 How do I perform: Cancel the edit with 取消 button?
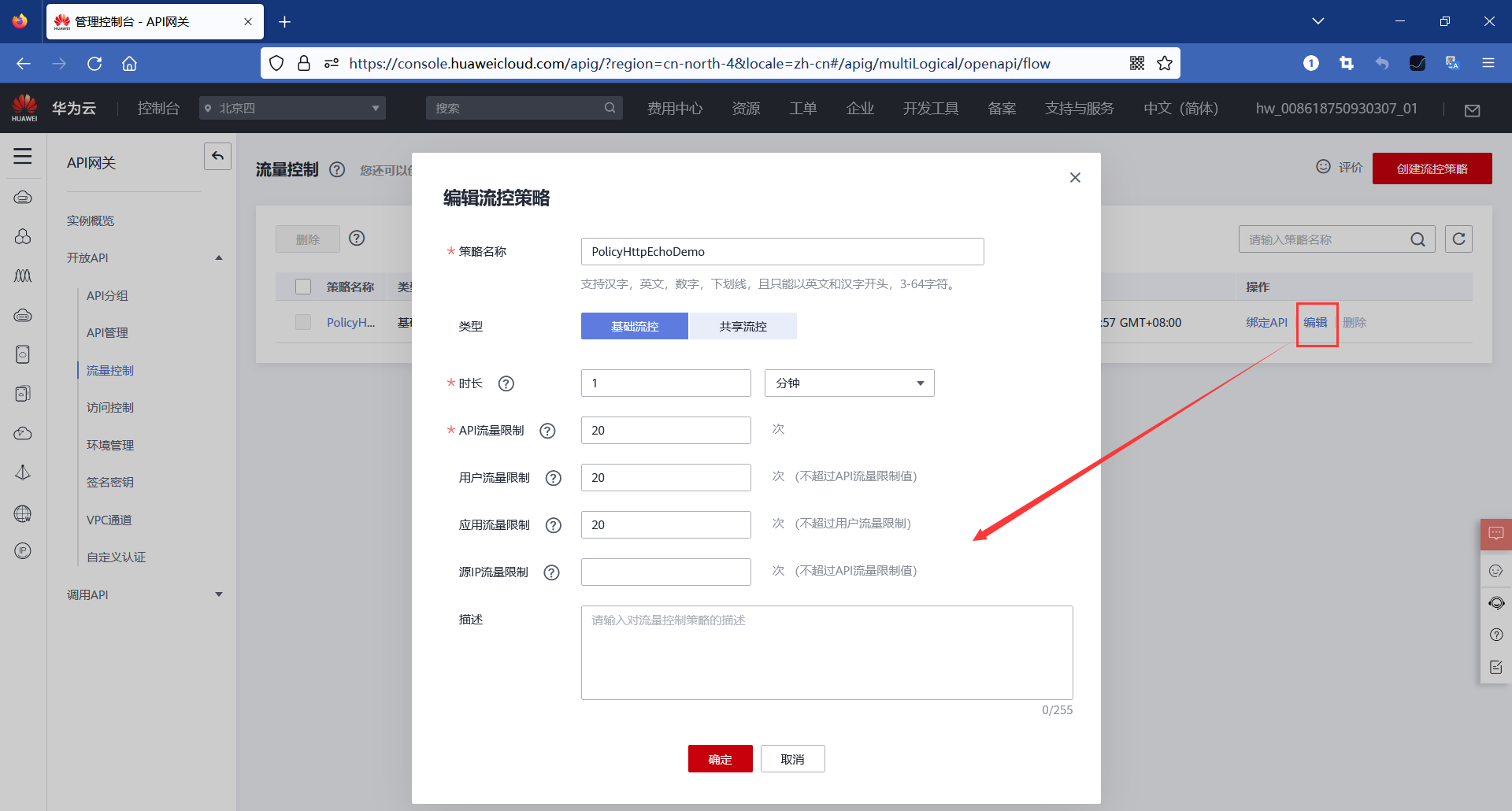792,759
